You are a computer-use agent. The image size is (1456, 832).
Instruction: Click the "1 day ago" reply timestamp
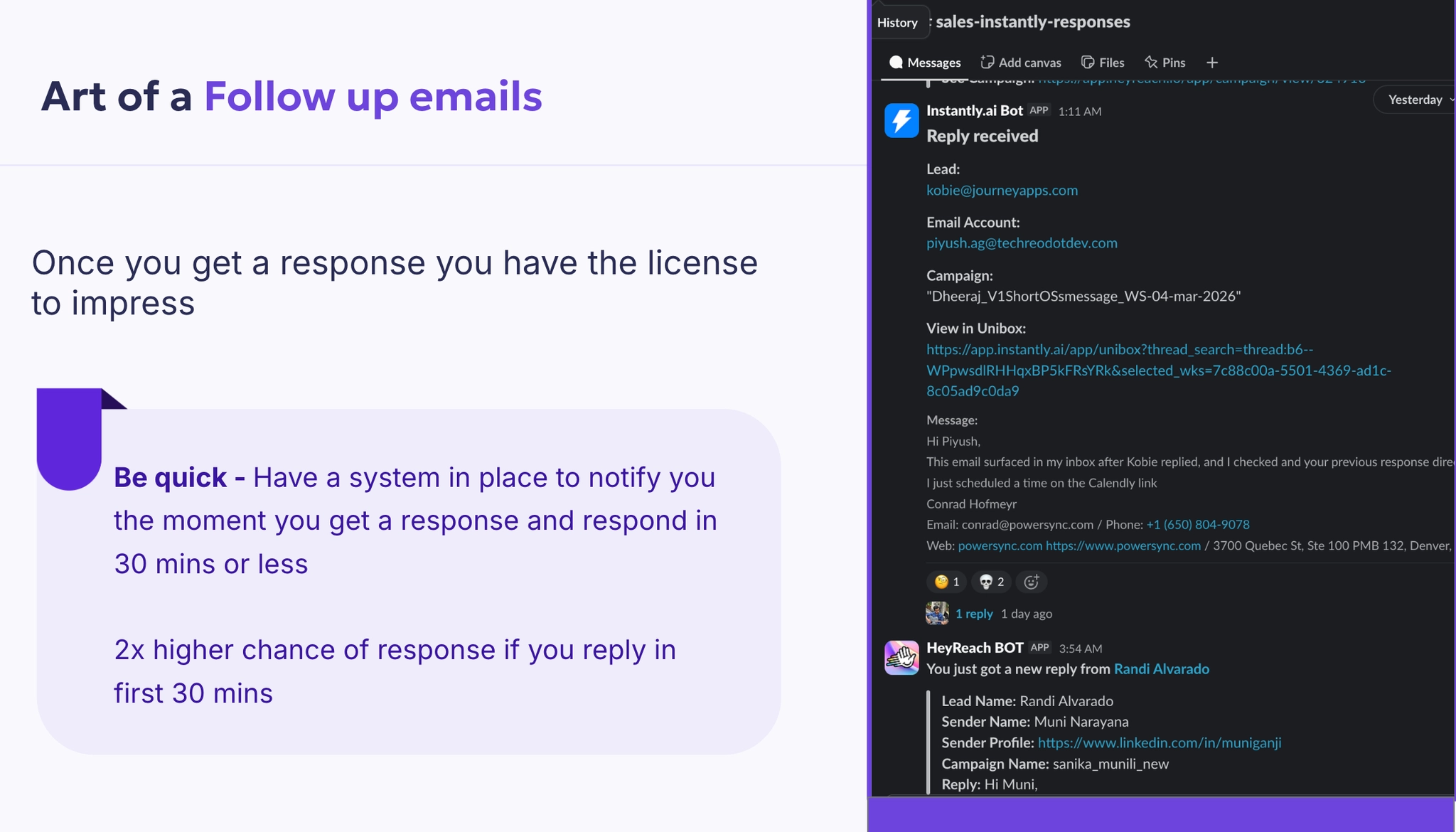[x=1026, y=614]
